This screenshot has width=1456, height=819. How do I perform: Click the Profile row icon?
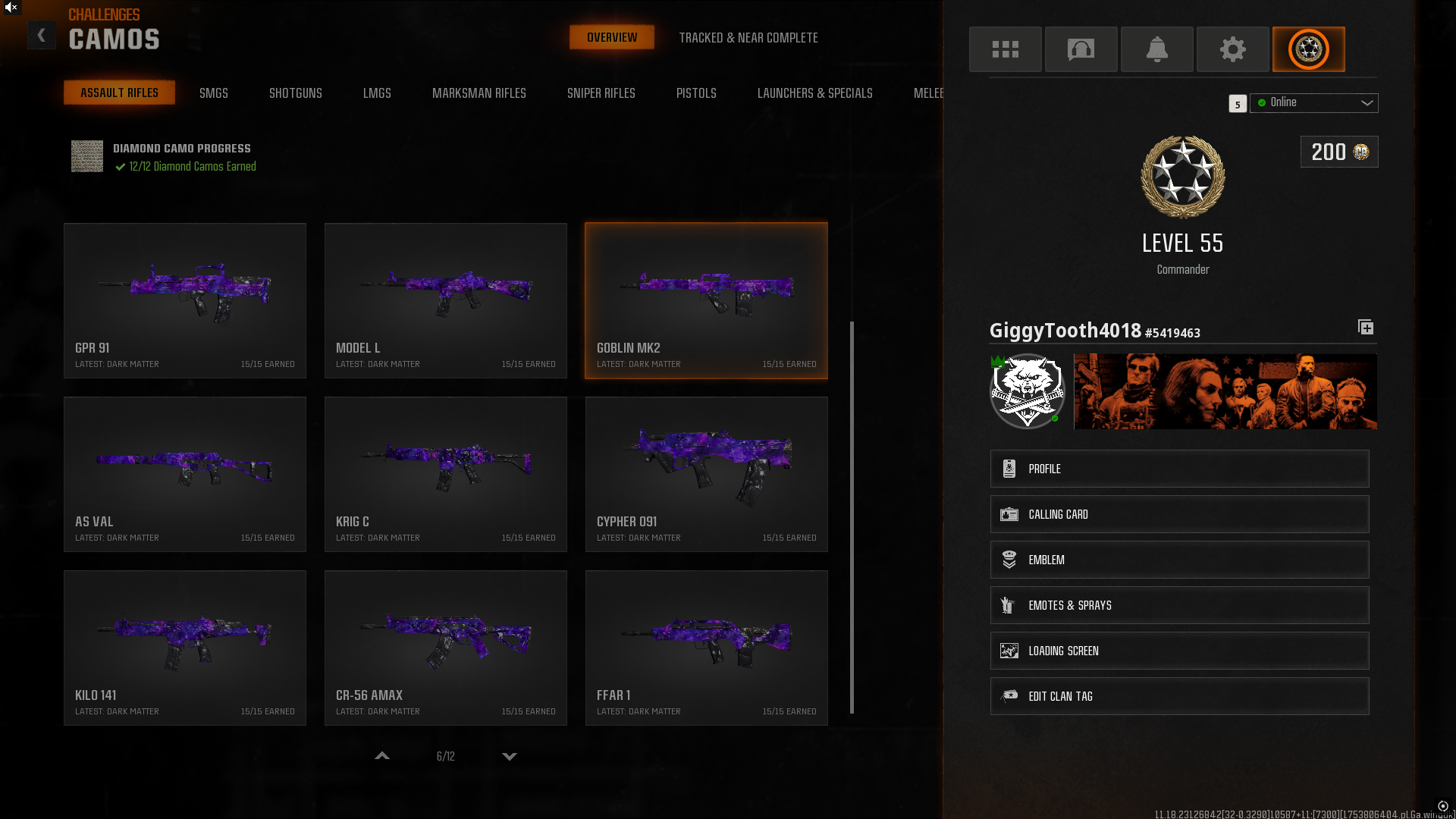[x=1009, y=469]
